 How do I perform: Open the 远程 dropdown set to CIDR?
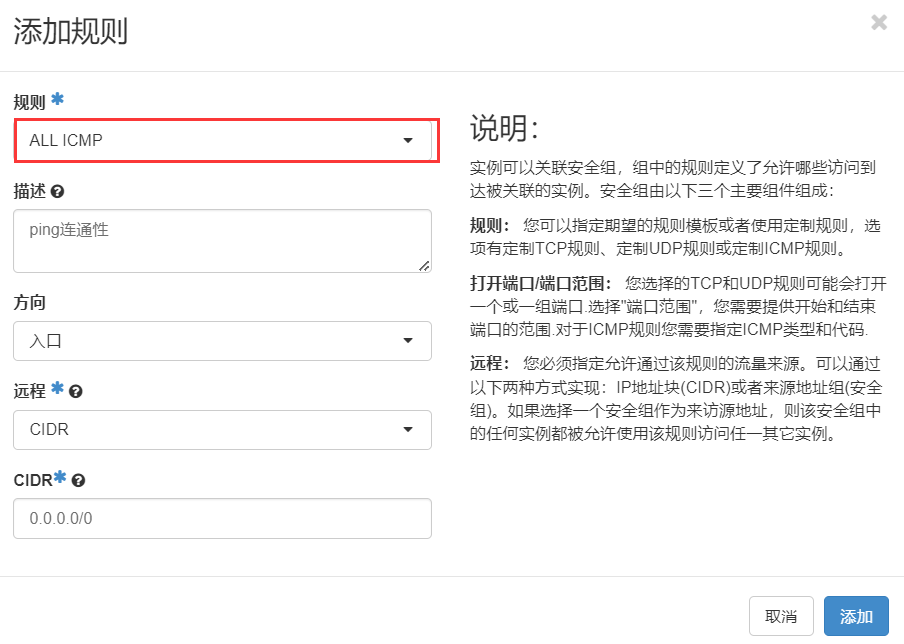coord(223,430)
